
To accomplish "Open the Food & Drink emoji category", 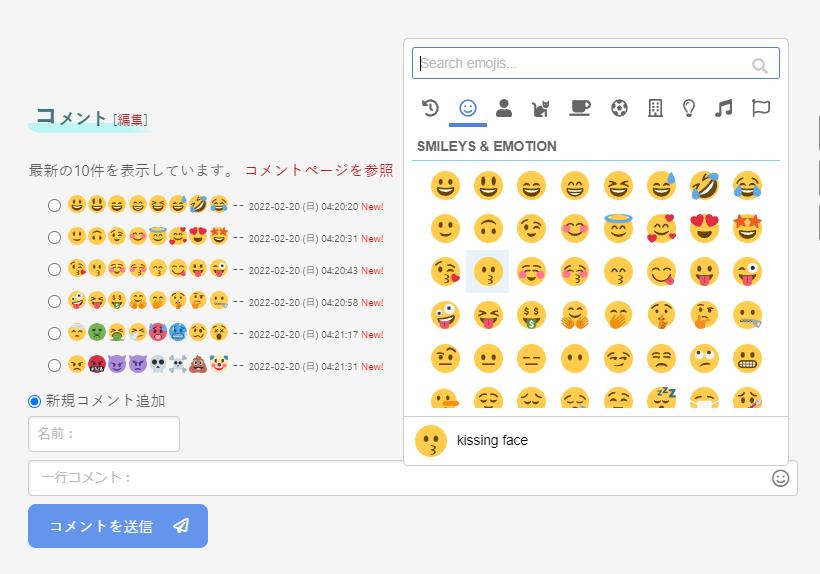I will pyautogui.click(x=580, y=108).
